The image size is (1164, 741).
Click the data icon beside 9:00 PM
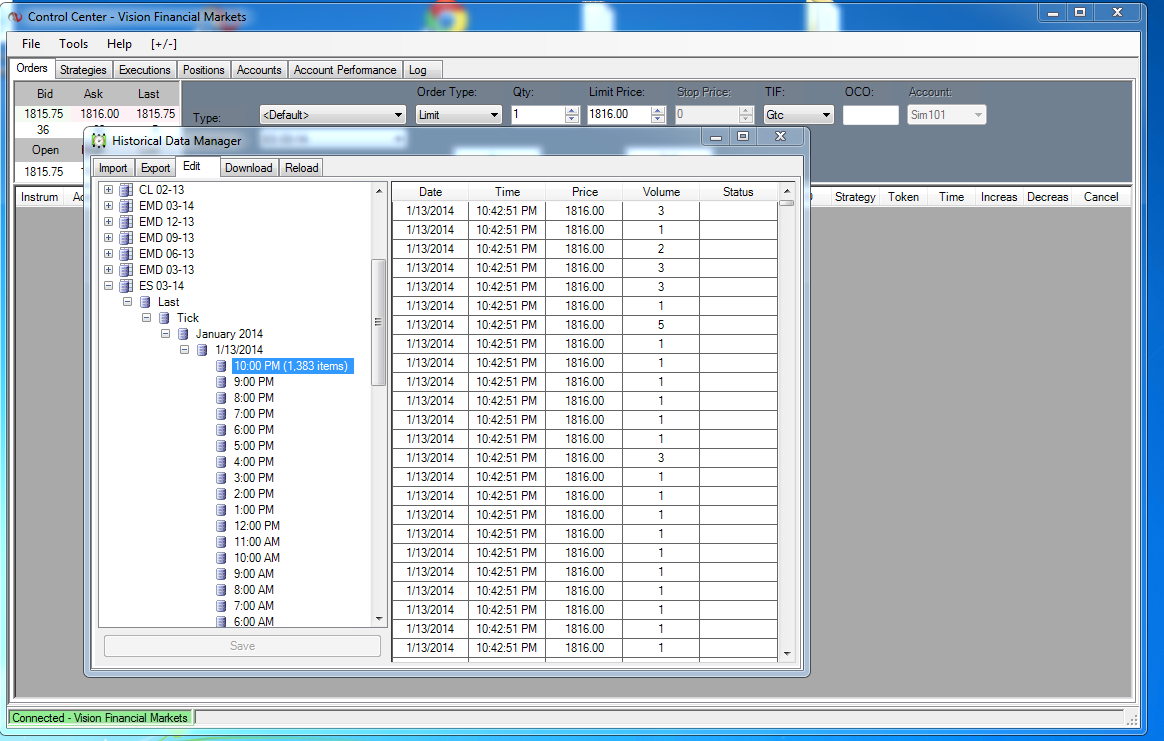pos(221,382)
